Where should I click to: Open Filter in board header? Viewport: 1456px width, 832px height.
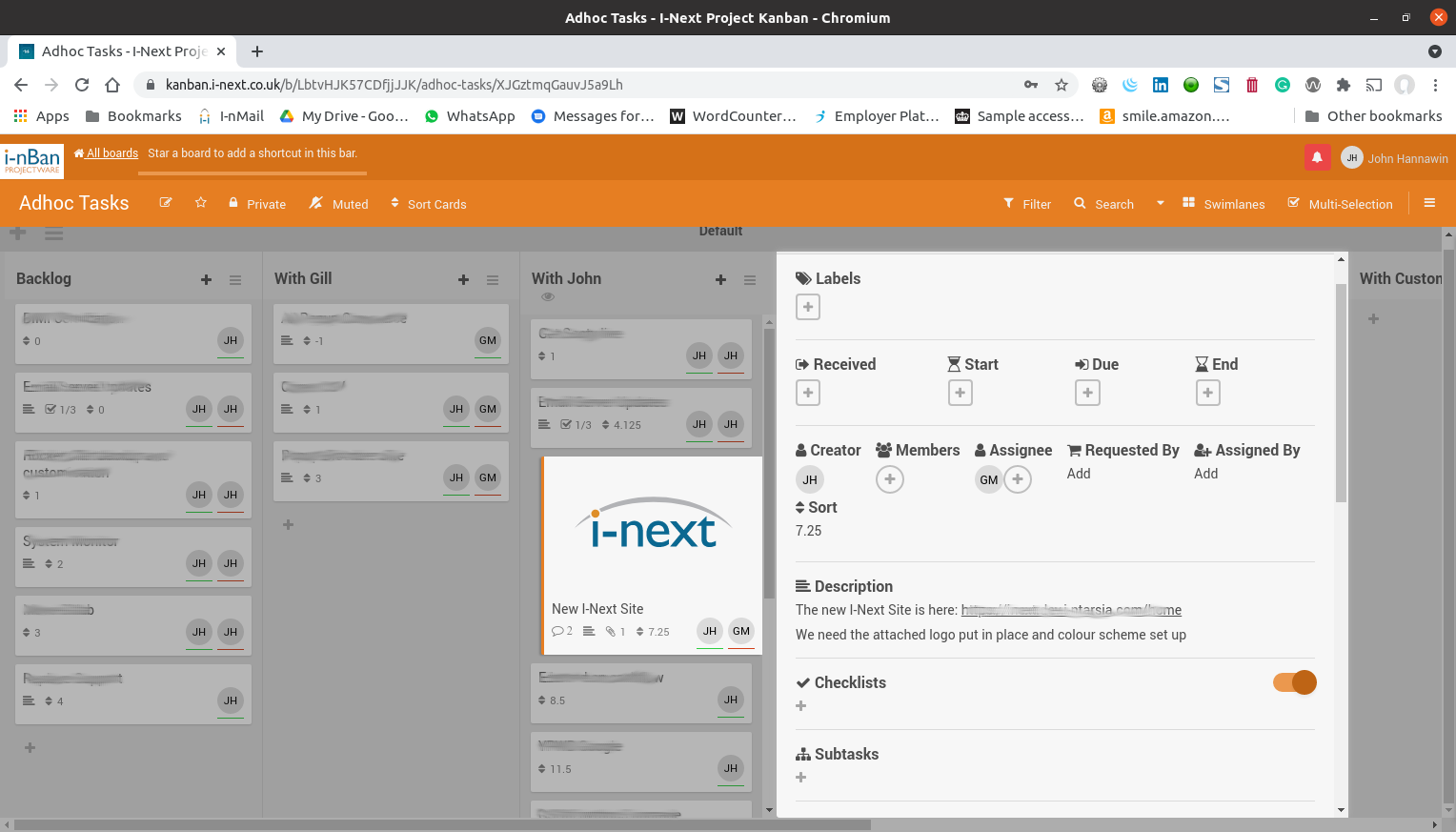point(1027,204)
